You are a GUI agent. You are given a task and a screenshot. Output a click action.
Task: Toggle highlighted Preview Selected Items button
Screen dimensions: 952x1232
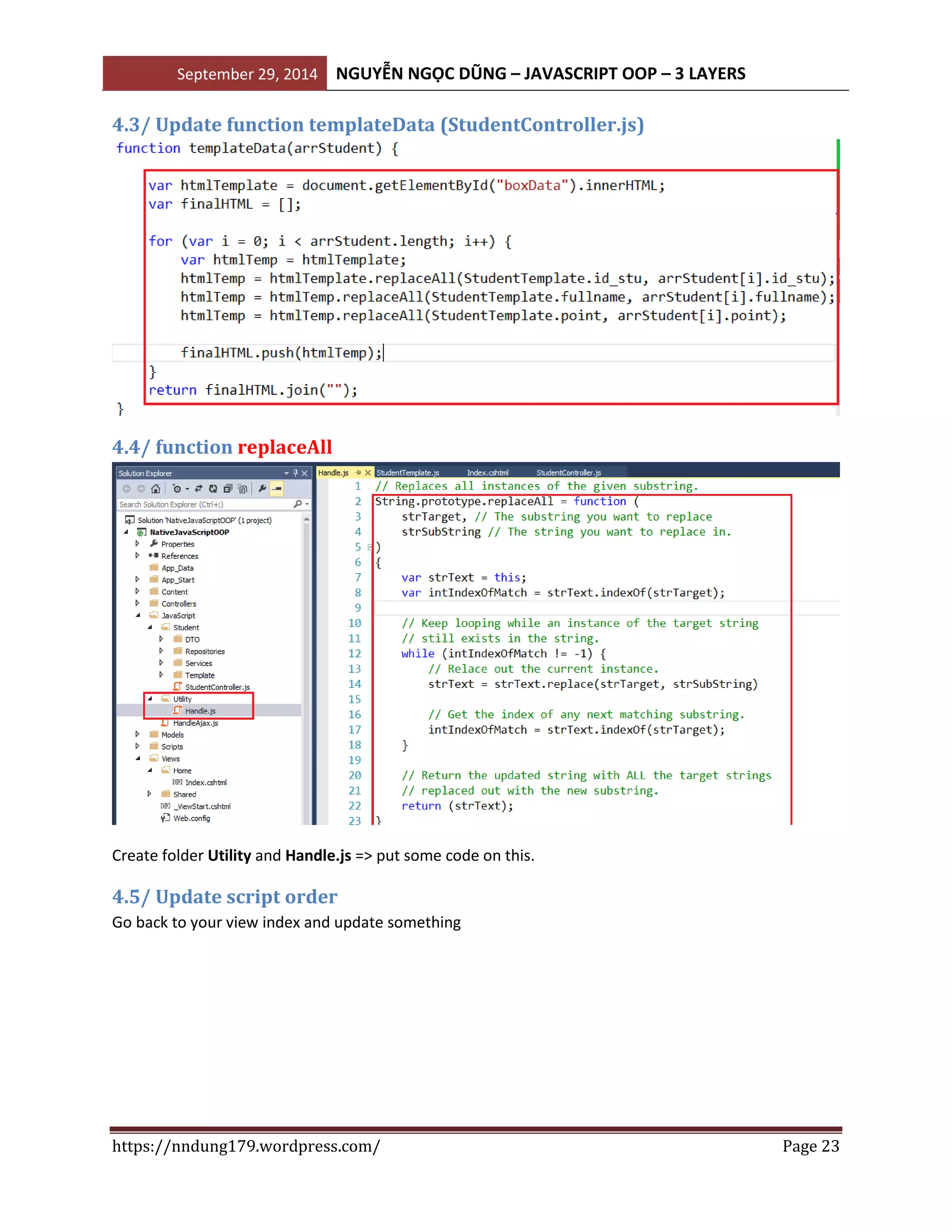277,489
